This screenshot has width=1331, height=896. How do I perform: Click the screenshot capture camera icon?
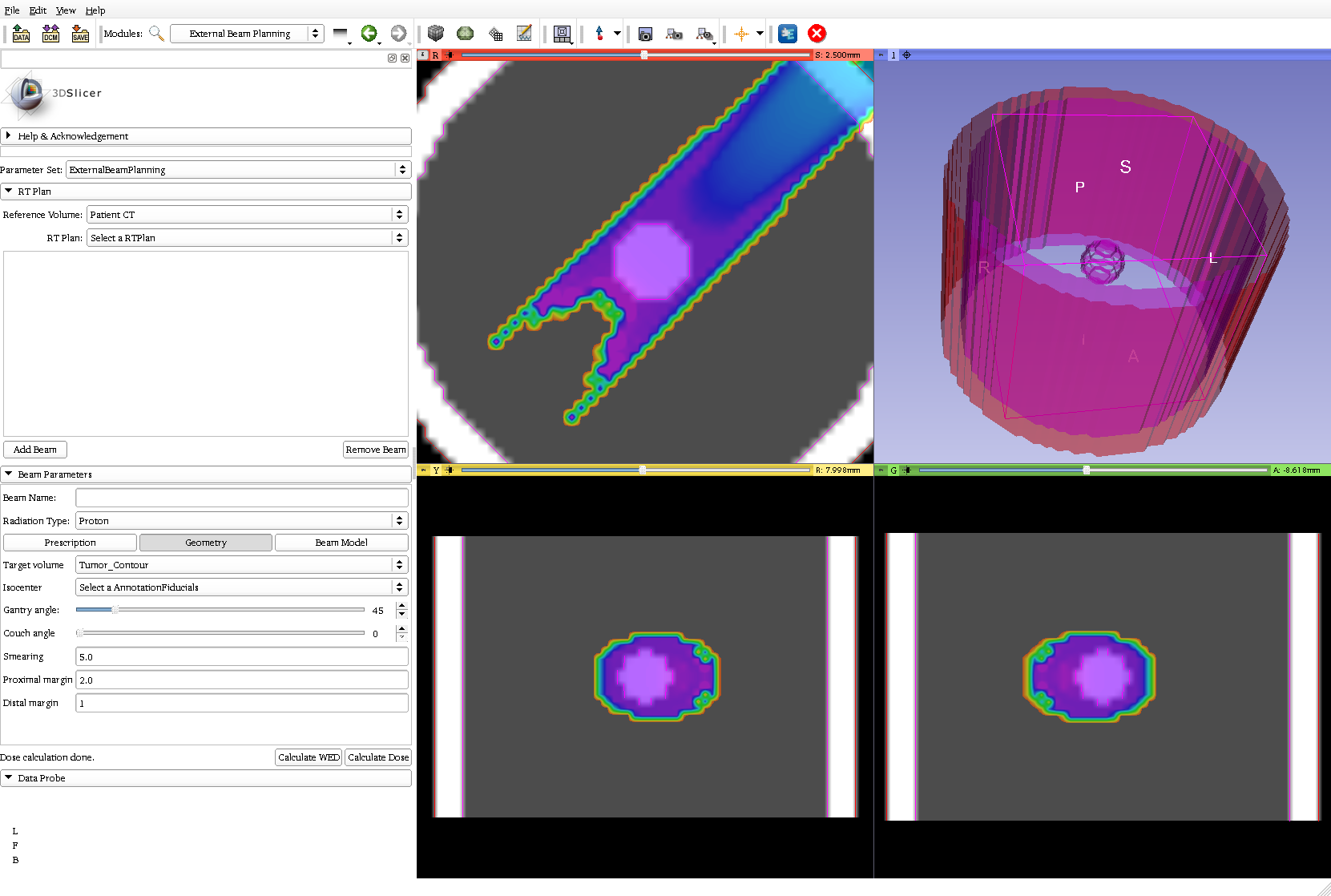645,34
